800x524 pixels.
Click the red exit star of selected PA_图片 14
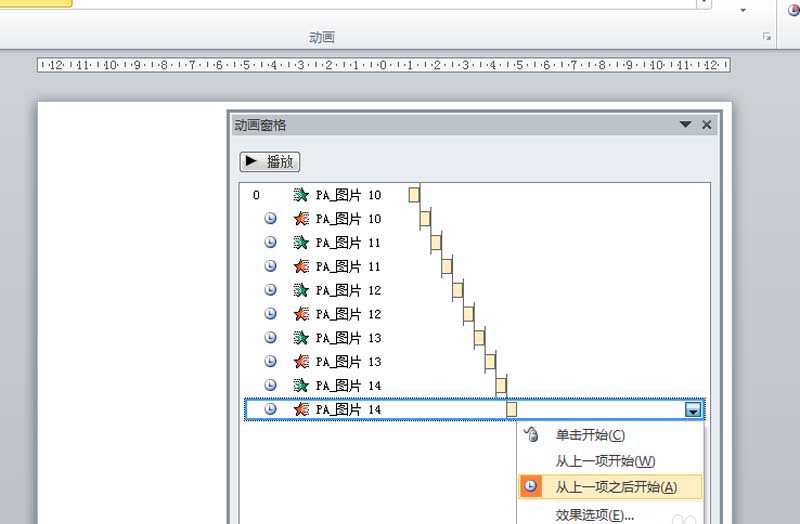[301, 409]
